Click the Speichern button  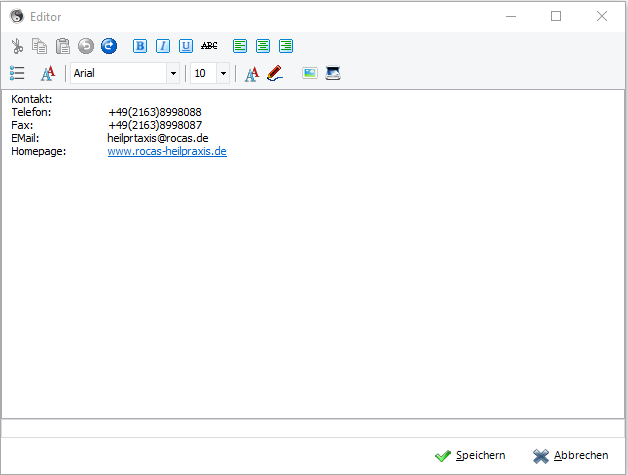pyautogui.click(x=470, y=456)
